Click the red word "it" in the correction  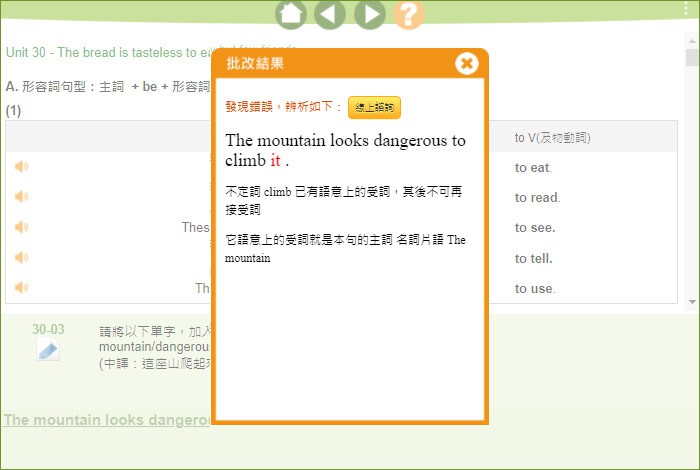(x=275, y=161)
